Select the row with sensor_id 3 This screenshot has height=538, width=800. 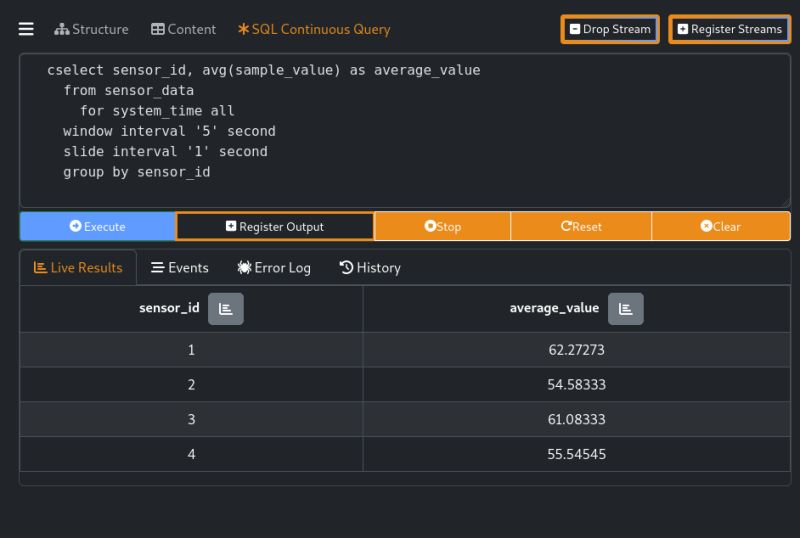pos(405,419)
